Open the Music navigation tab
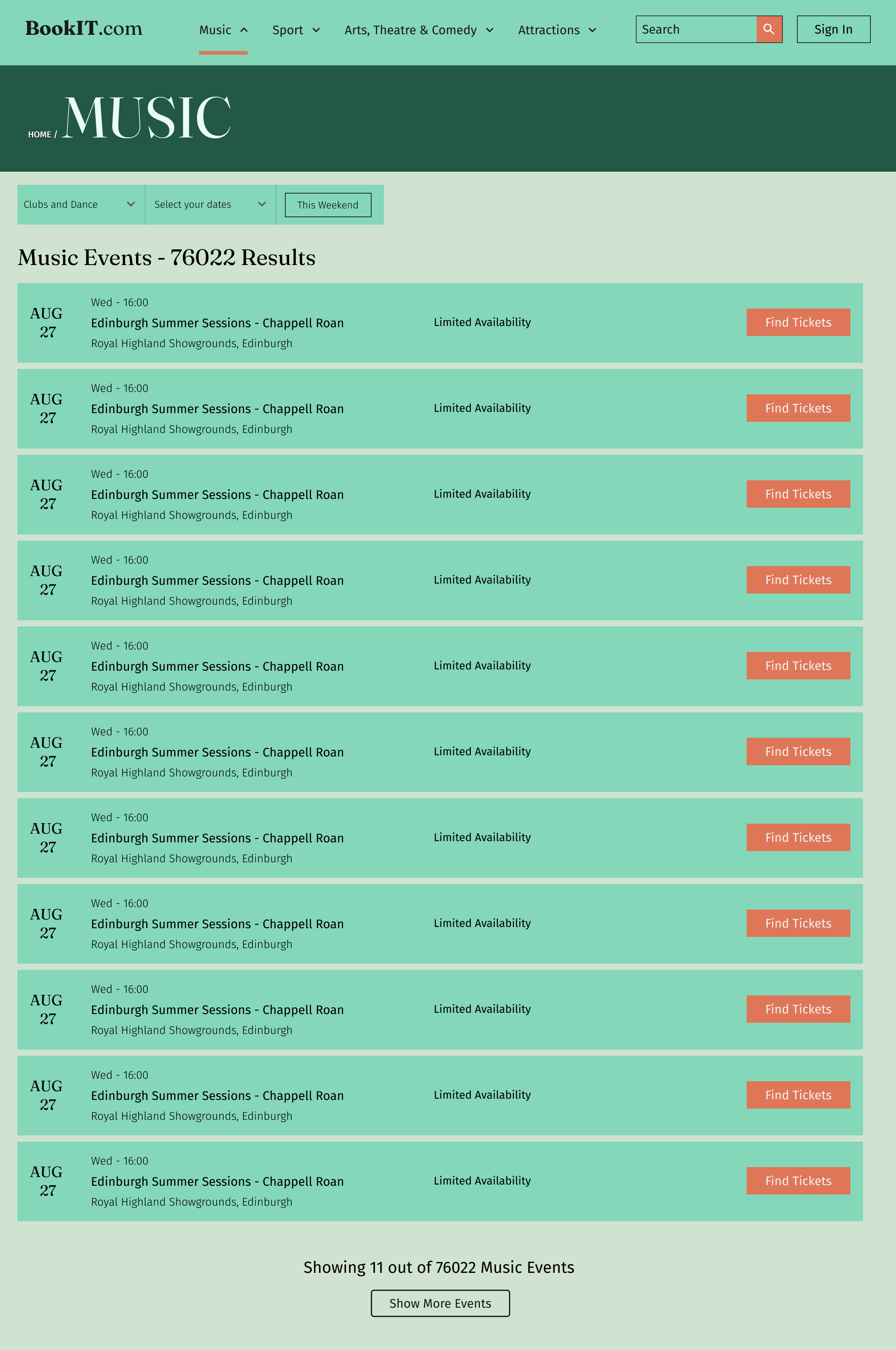Image resolution: width=896 pixels, height=1350 pixels. pos(215,30)
